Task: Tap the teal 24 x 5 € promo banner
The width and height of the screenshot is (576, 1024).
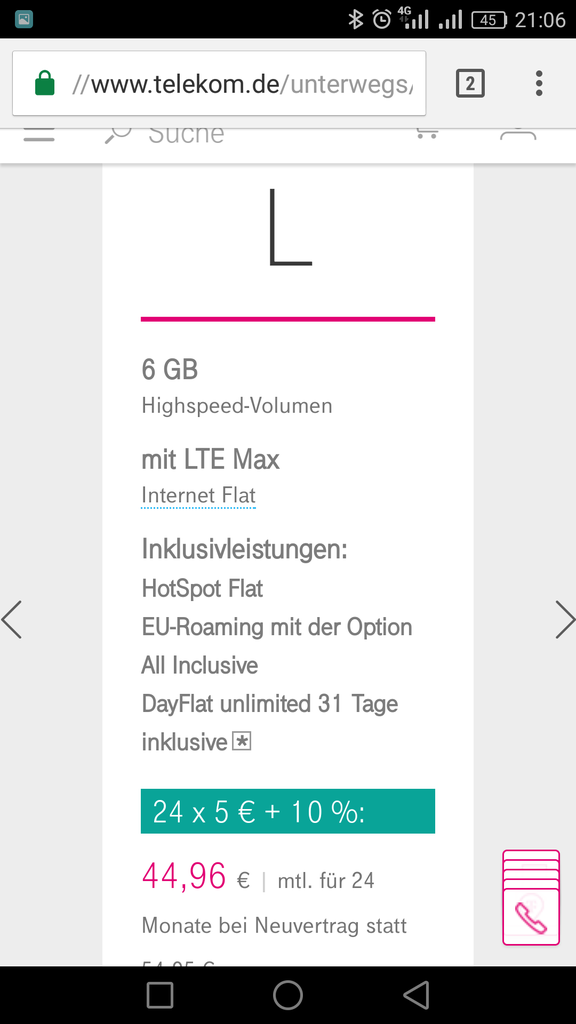Action: [288, 811]
